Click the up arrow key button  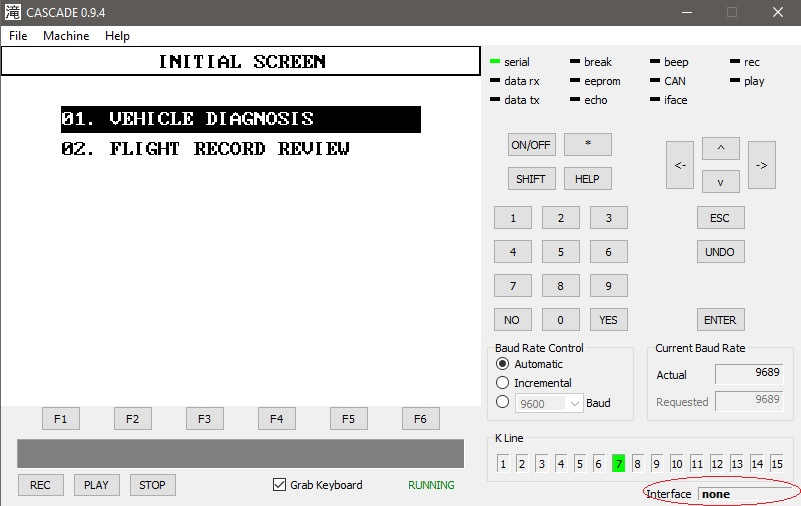coord(721,148)
